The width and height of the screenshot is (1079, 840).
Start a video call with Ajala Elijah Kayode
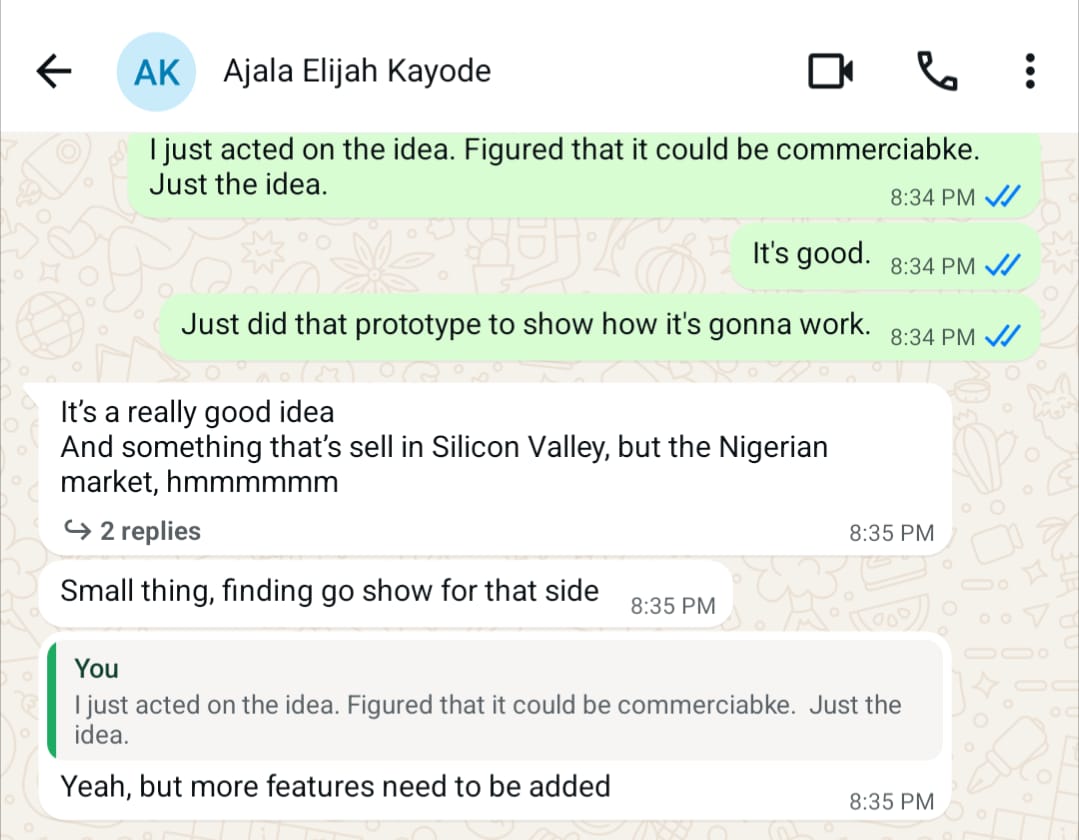828,70
